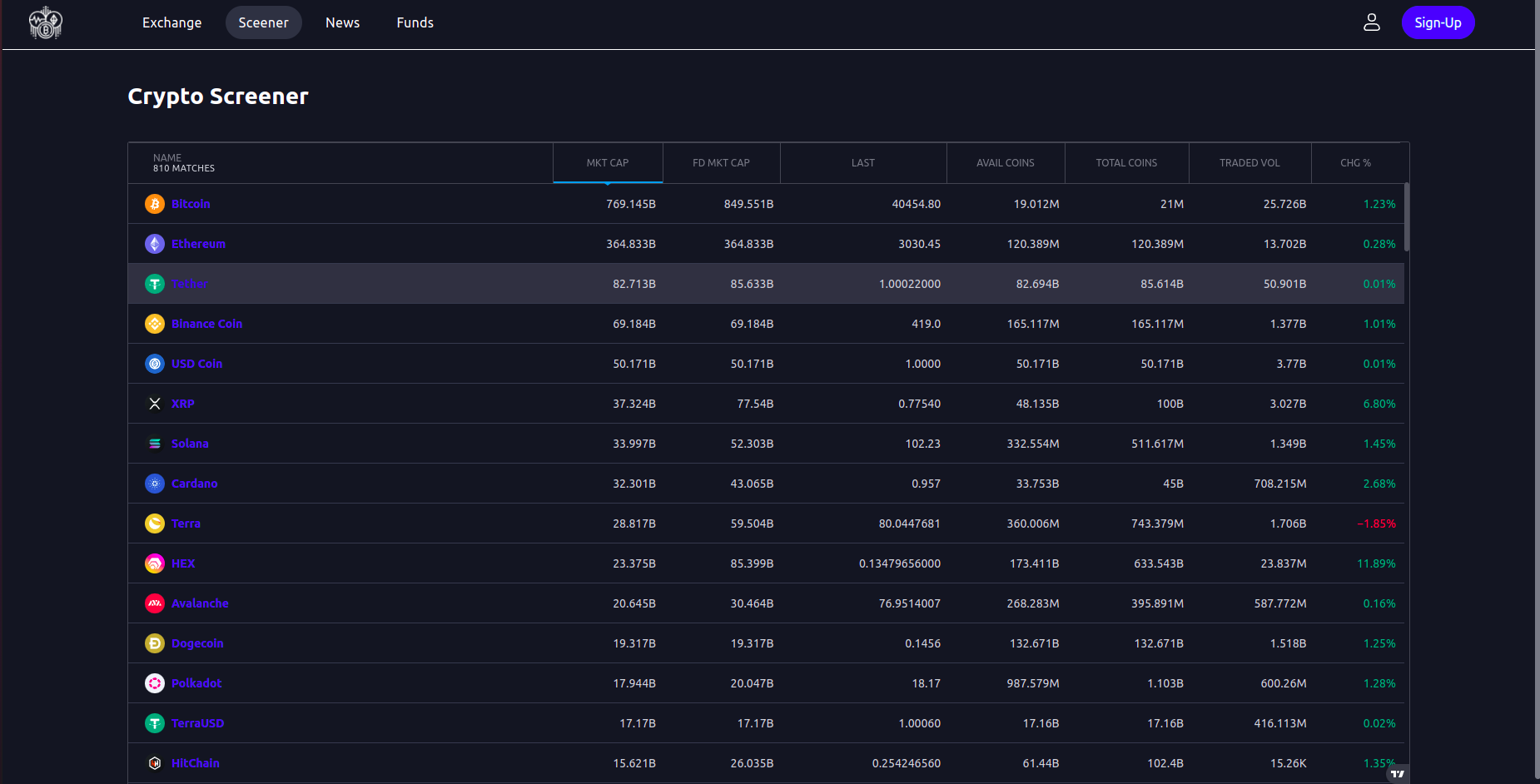Click the Sign-Up button
The image size is (1540, 784).
point(1438,22)
